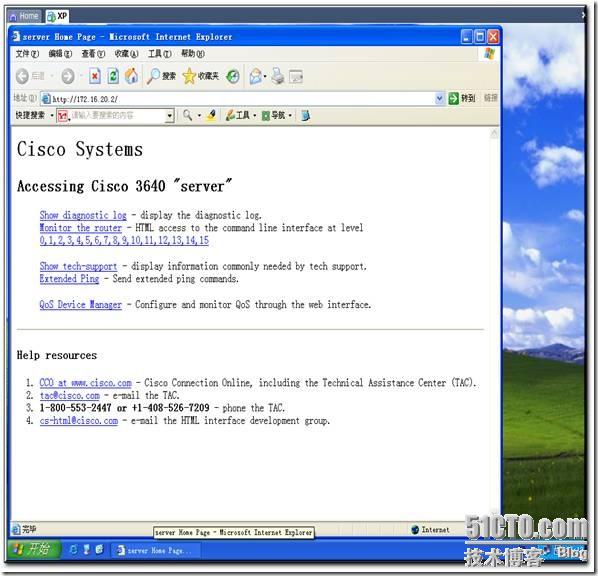Screen dimensions: 598x576
Task: Open the Search magnifier toolbar button
Action: 162,76
